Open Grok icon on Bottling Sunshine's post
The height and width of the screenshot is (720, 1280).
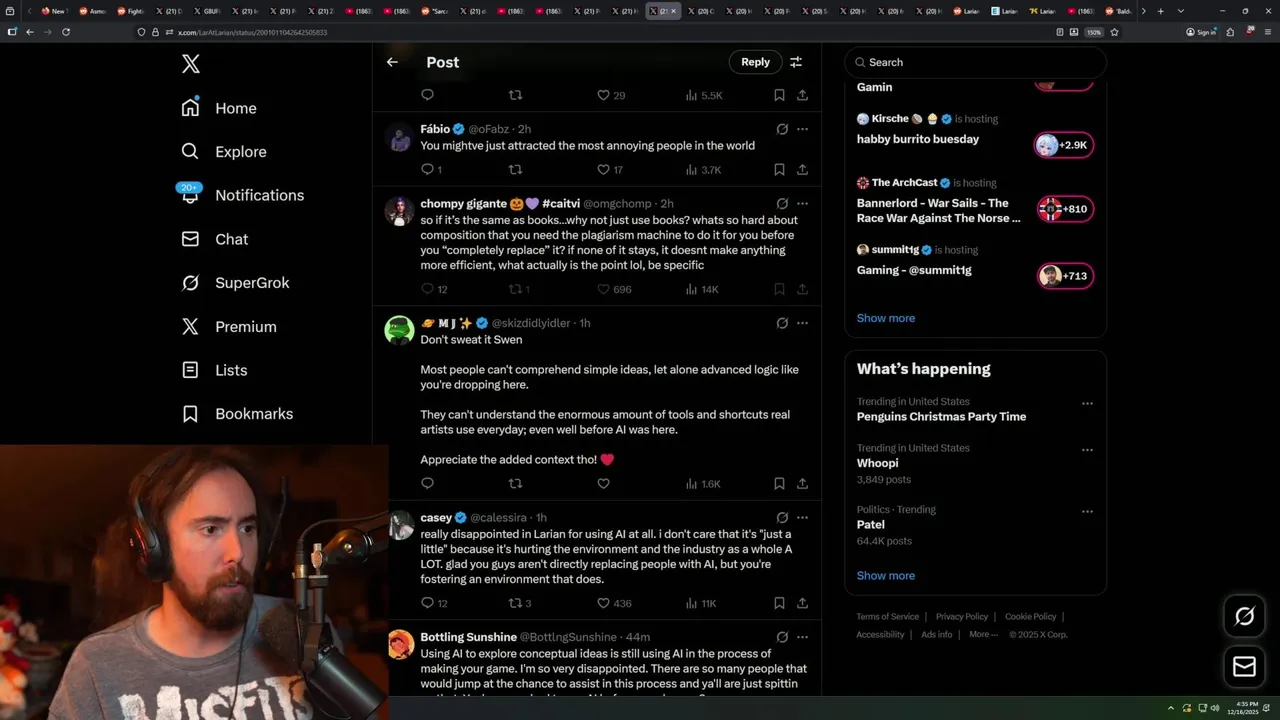click(x=782, y=637)
